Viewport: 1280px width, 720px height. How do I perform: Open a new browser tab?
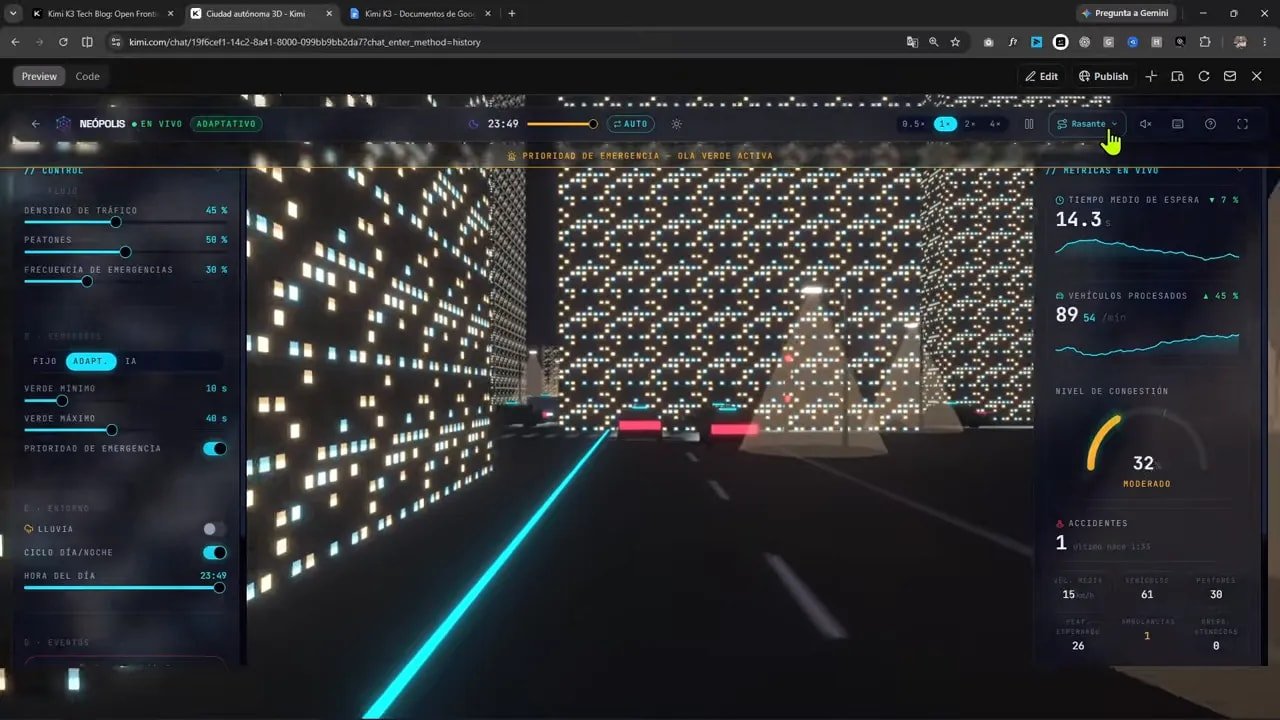(x=512, y=13)
